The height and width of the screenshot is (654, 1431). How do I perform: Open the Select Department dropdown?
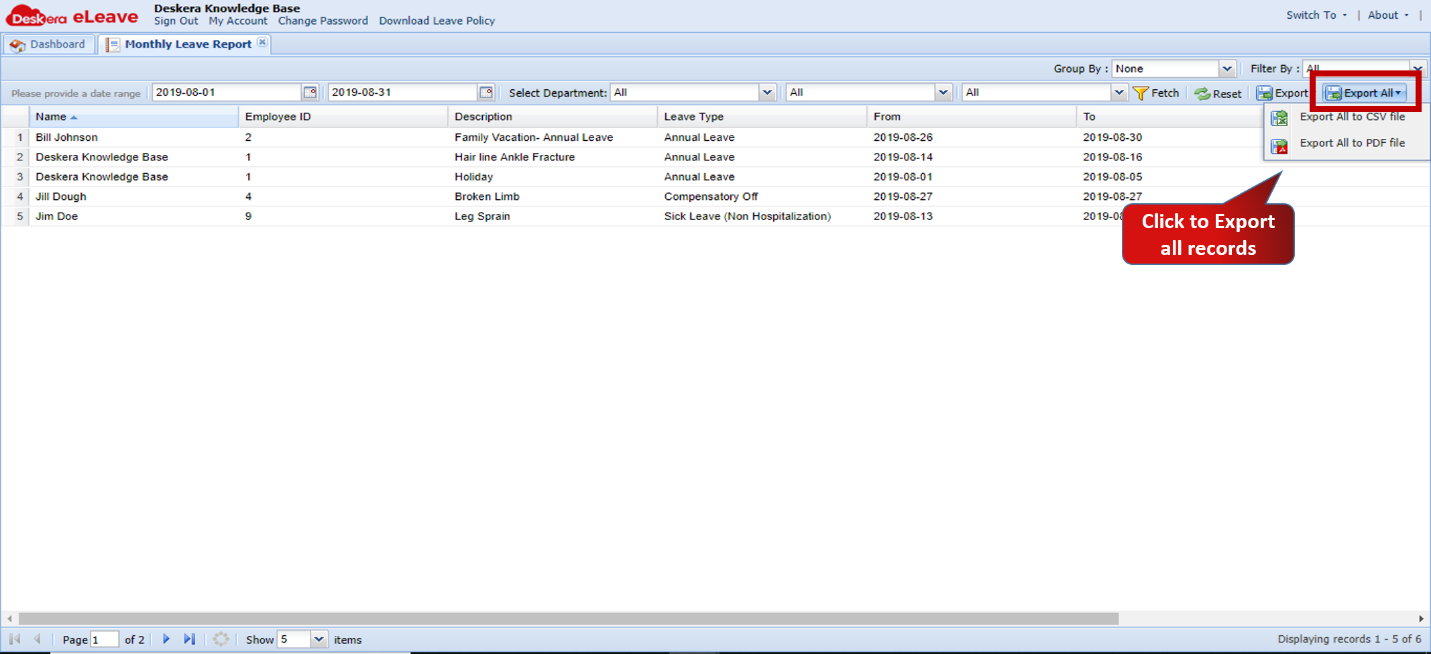click(767, 92)
